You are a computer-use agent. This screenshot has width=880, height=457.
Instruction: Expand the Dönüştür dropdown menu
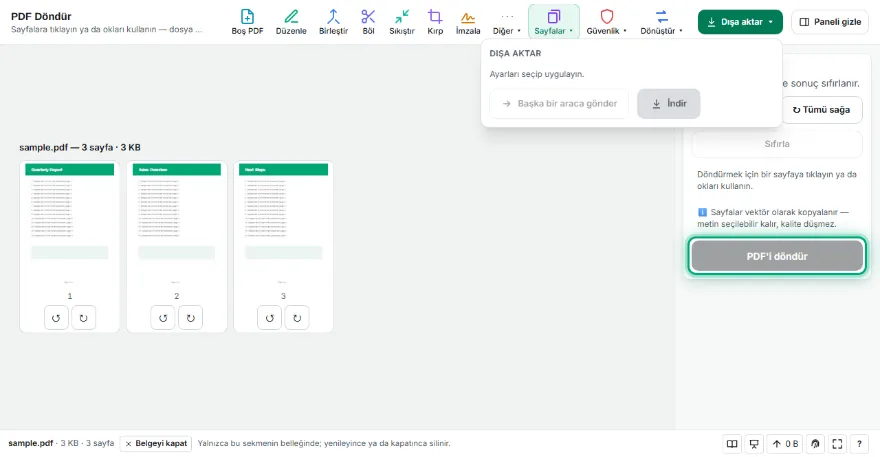click(x=661, y=22)
